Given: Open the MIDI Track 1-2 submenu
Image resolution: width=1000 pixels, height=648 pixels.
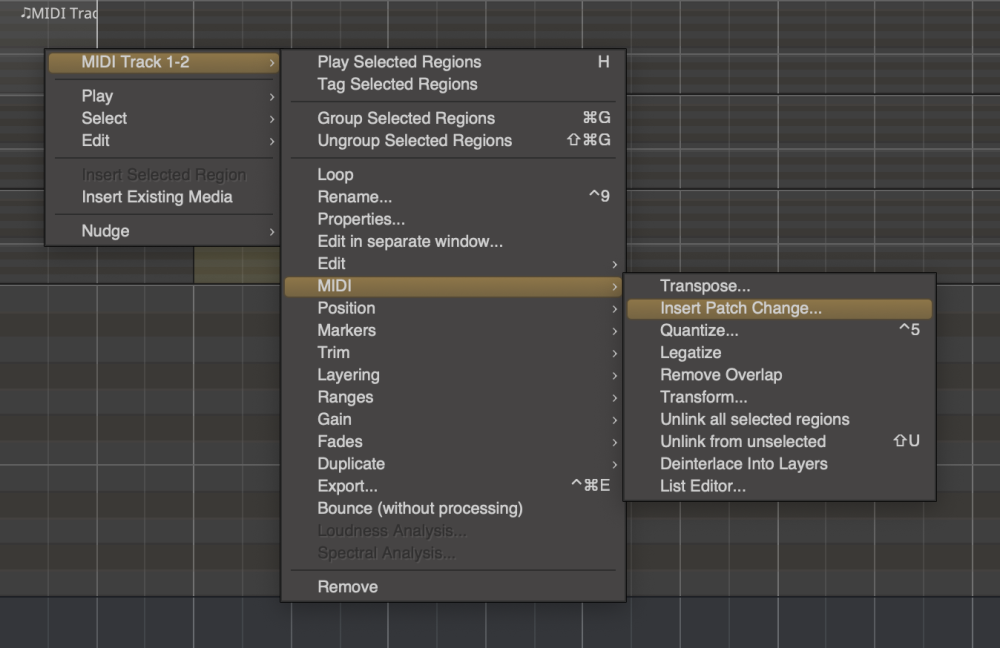Looking at the screenshot, I should pos(163,63).
